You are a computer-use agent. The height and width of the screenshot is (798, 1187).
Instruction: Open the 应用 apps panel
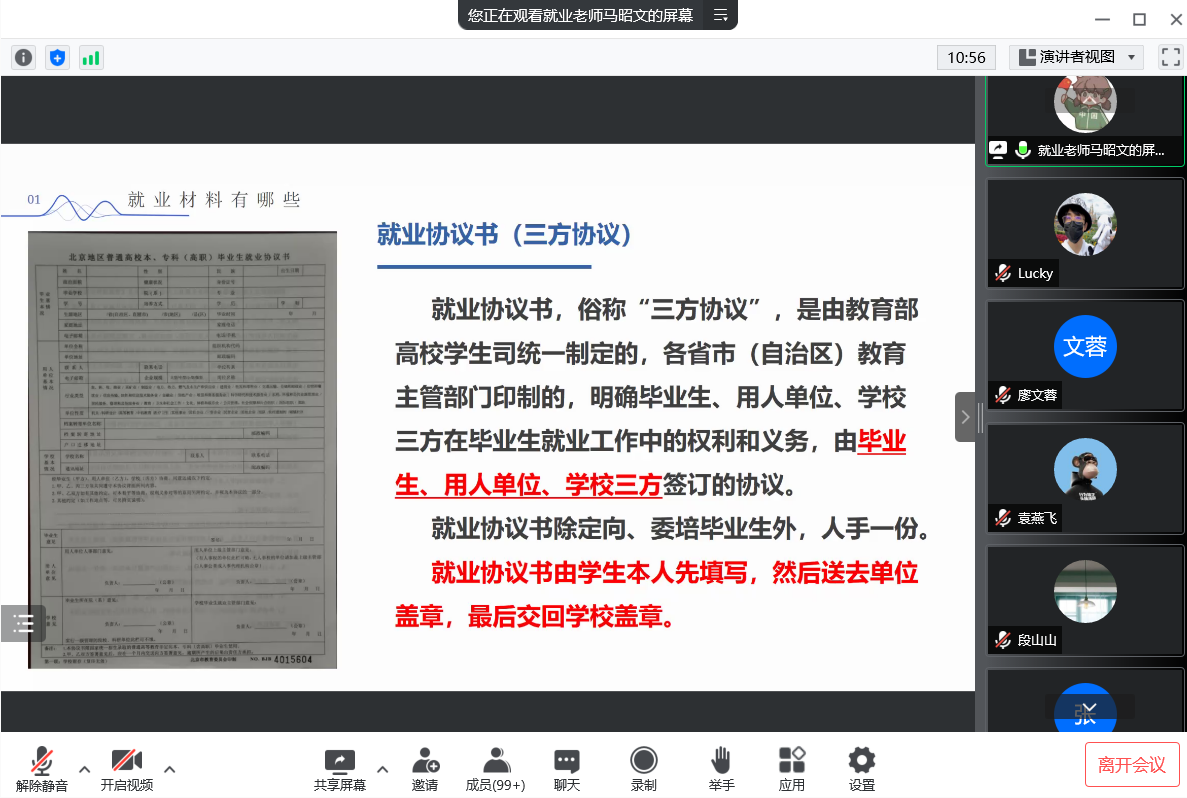pos(792,769)
